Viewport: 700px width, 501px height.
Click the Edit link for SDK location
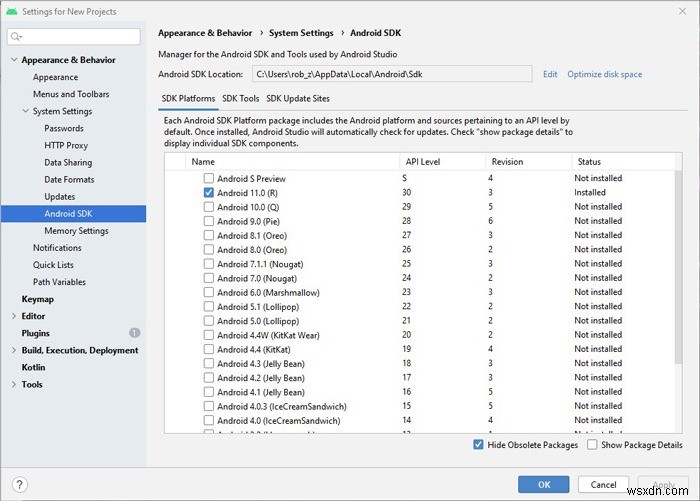[x=550, y=74]
